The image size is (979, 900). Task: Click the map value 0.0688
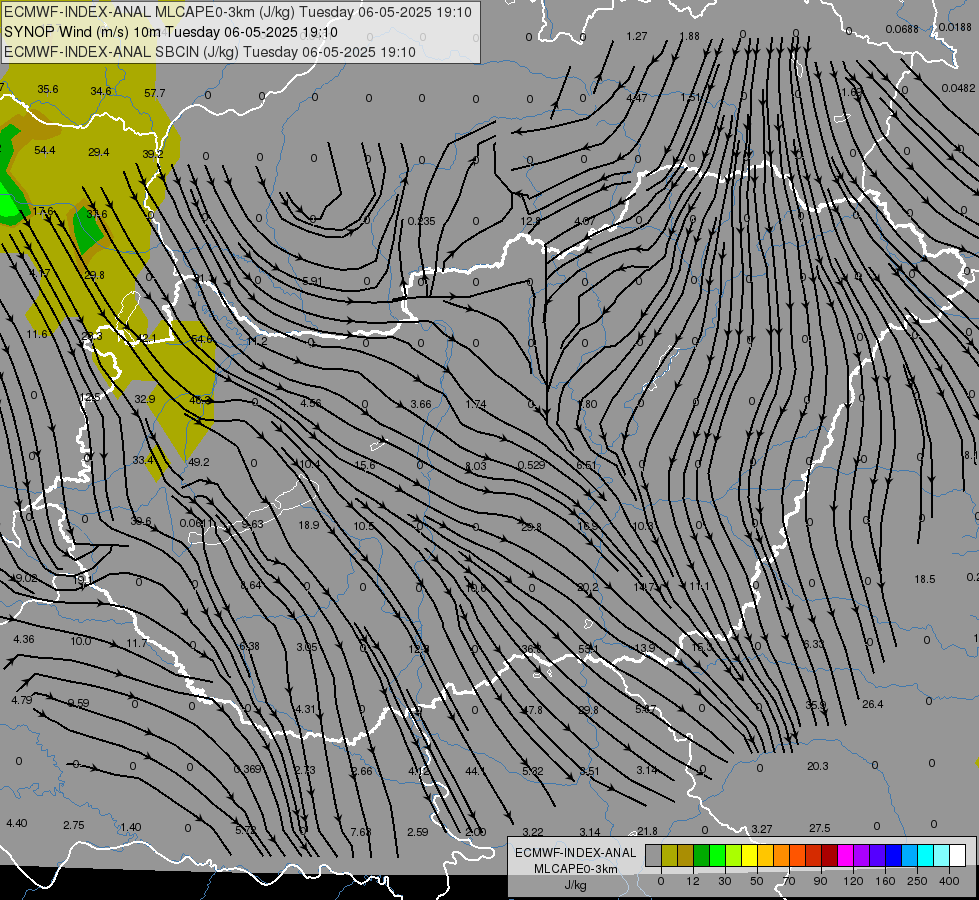(x=902, y=29)
